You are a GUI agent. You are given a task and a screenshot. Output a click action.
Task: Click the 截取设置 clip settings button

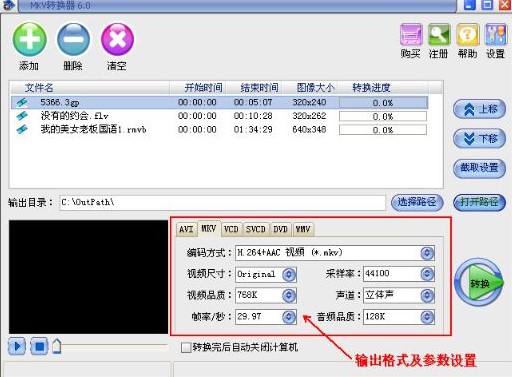(479, 168)
